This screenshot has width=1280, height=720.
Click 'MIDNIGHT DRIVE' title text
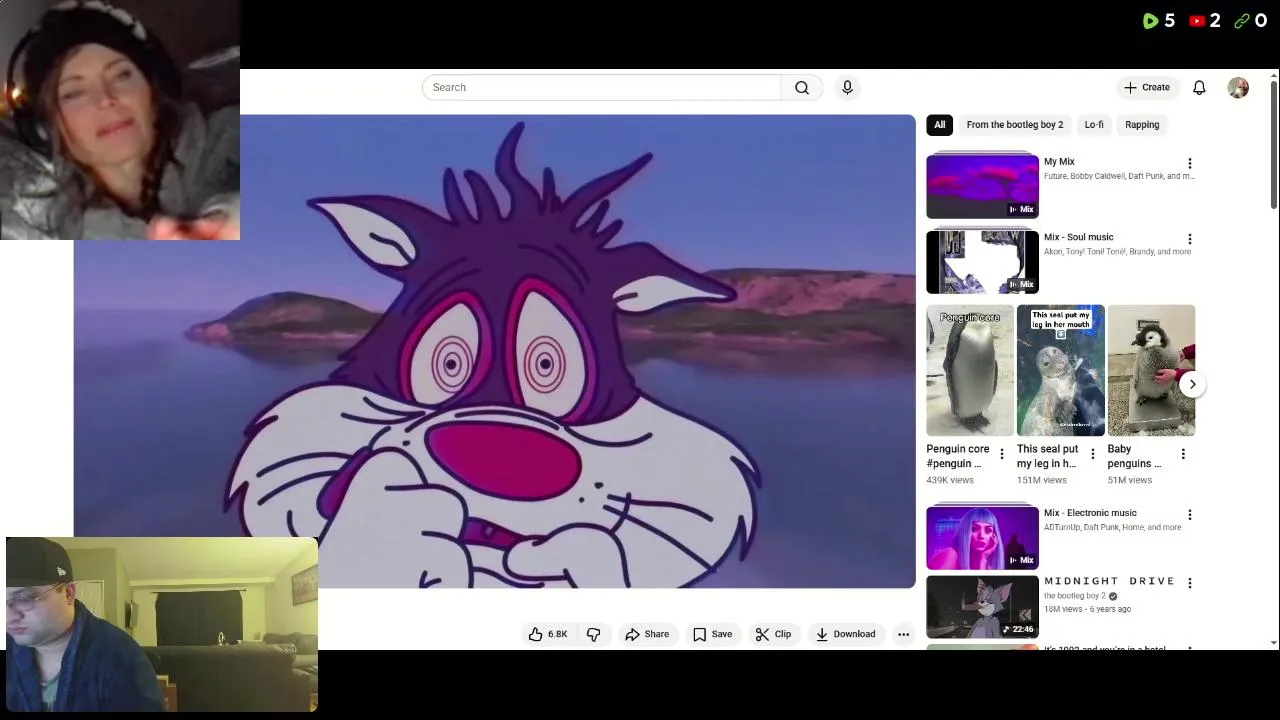tap(1108, 581)
